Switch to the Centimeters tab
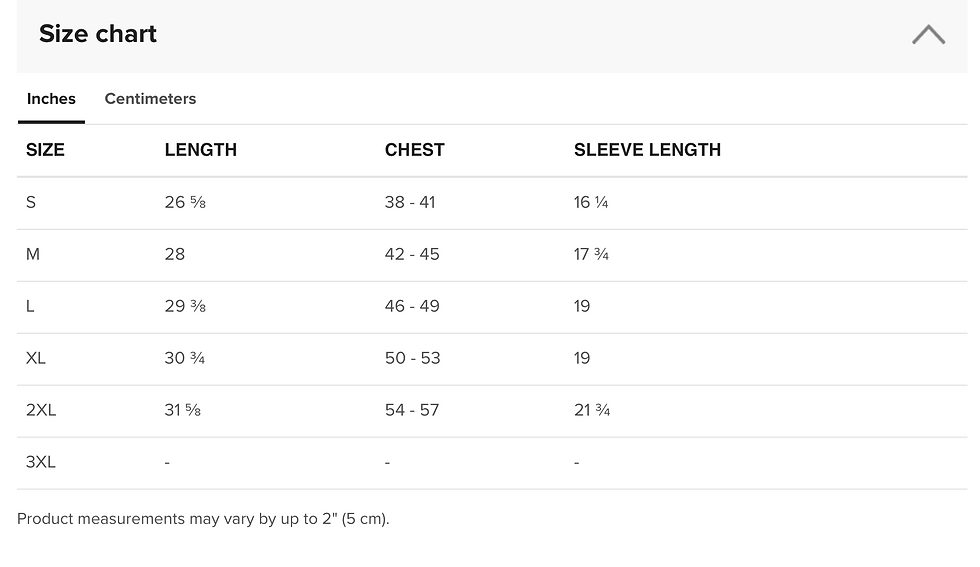Screen dimensions: 980x567 tap(150, 99)
